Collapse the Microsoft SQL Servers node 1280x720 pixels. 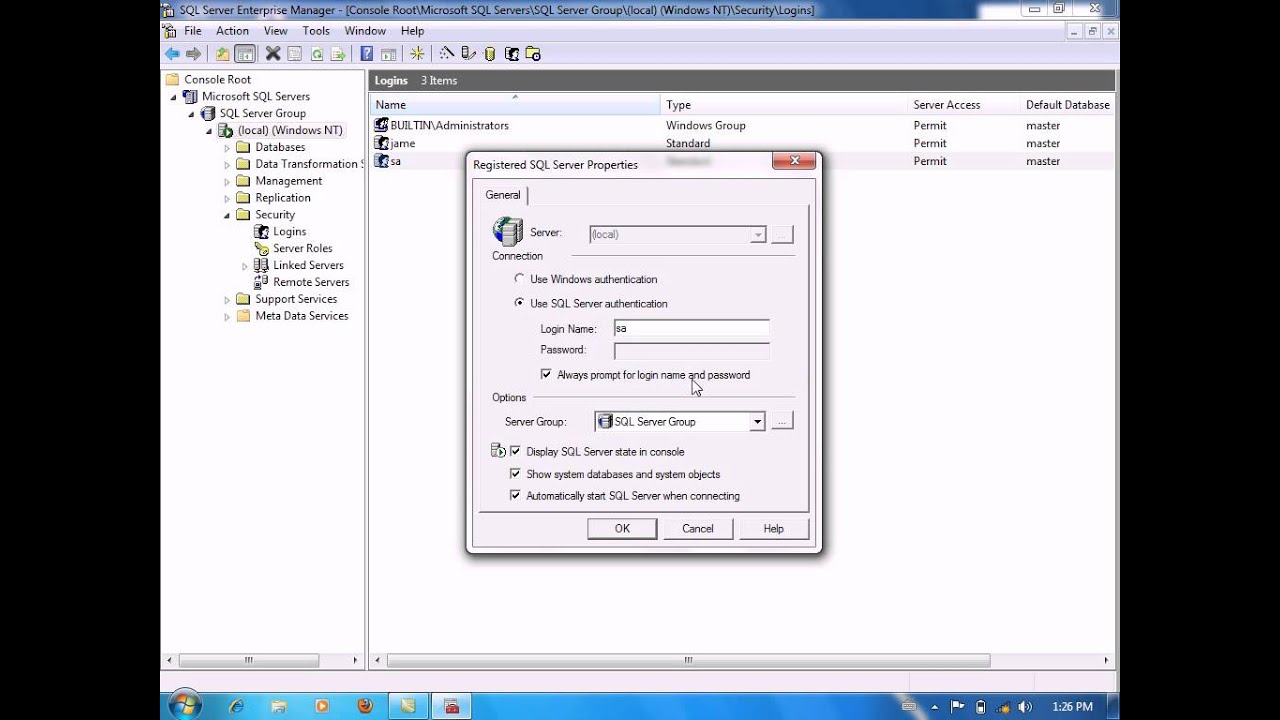pyautogui.click(x=173, y=97)
